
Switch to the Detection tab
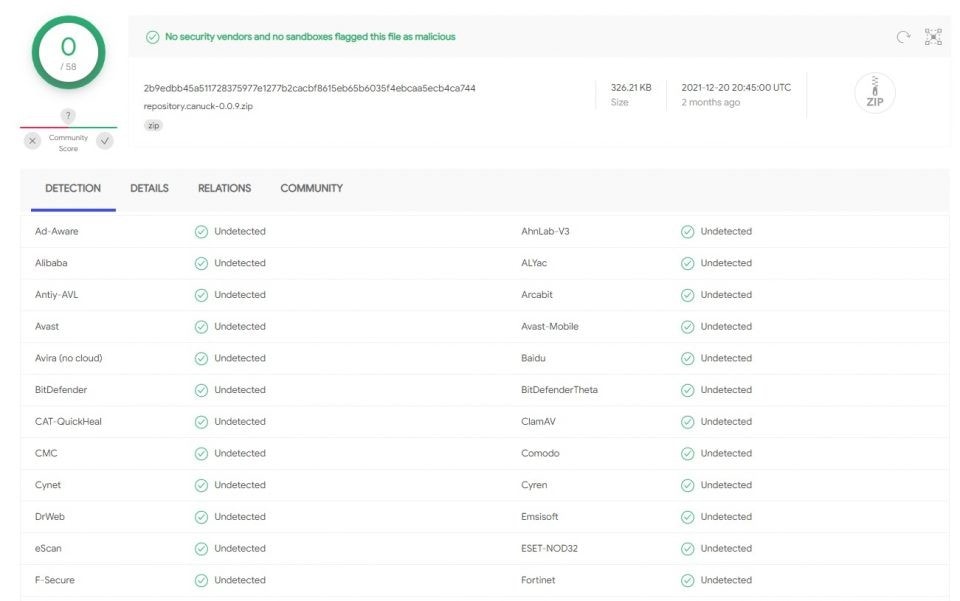[73, 189]
